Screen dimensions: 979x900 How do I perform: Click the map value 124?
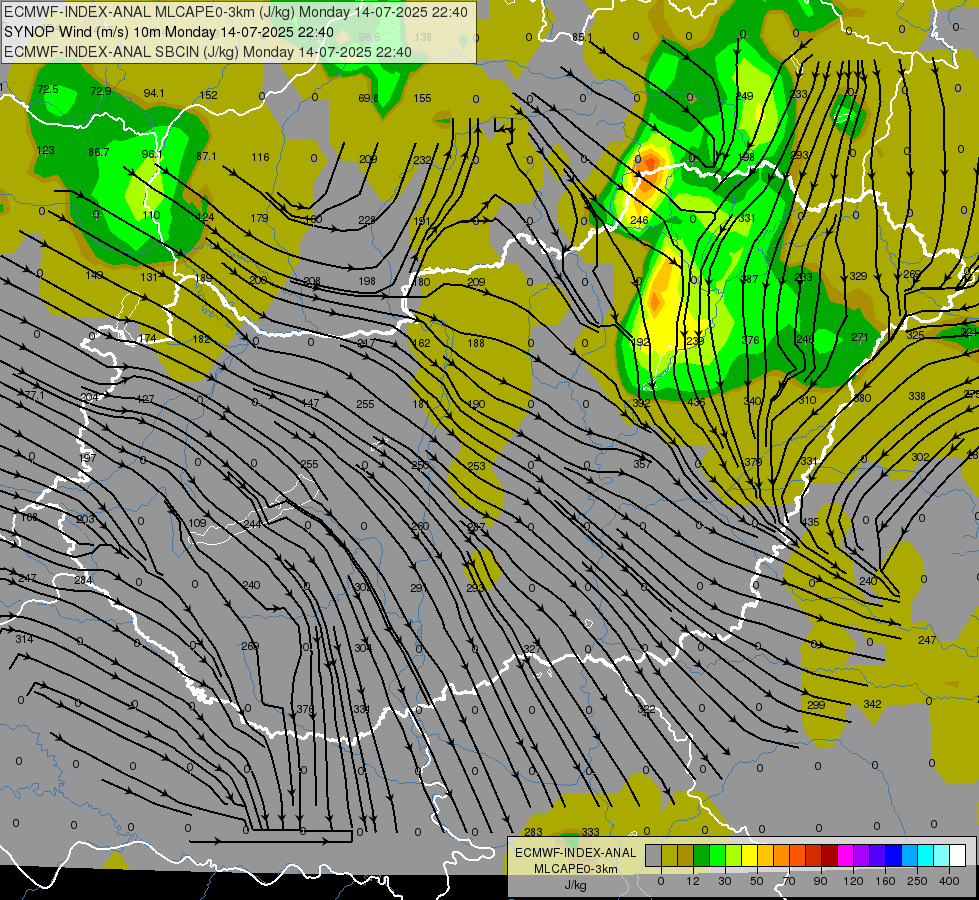click(205, 217)
